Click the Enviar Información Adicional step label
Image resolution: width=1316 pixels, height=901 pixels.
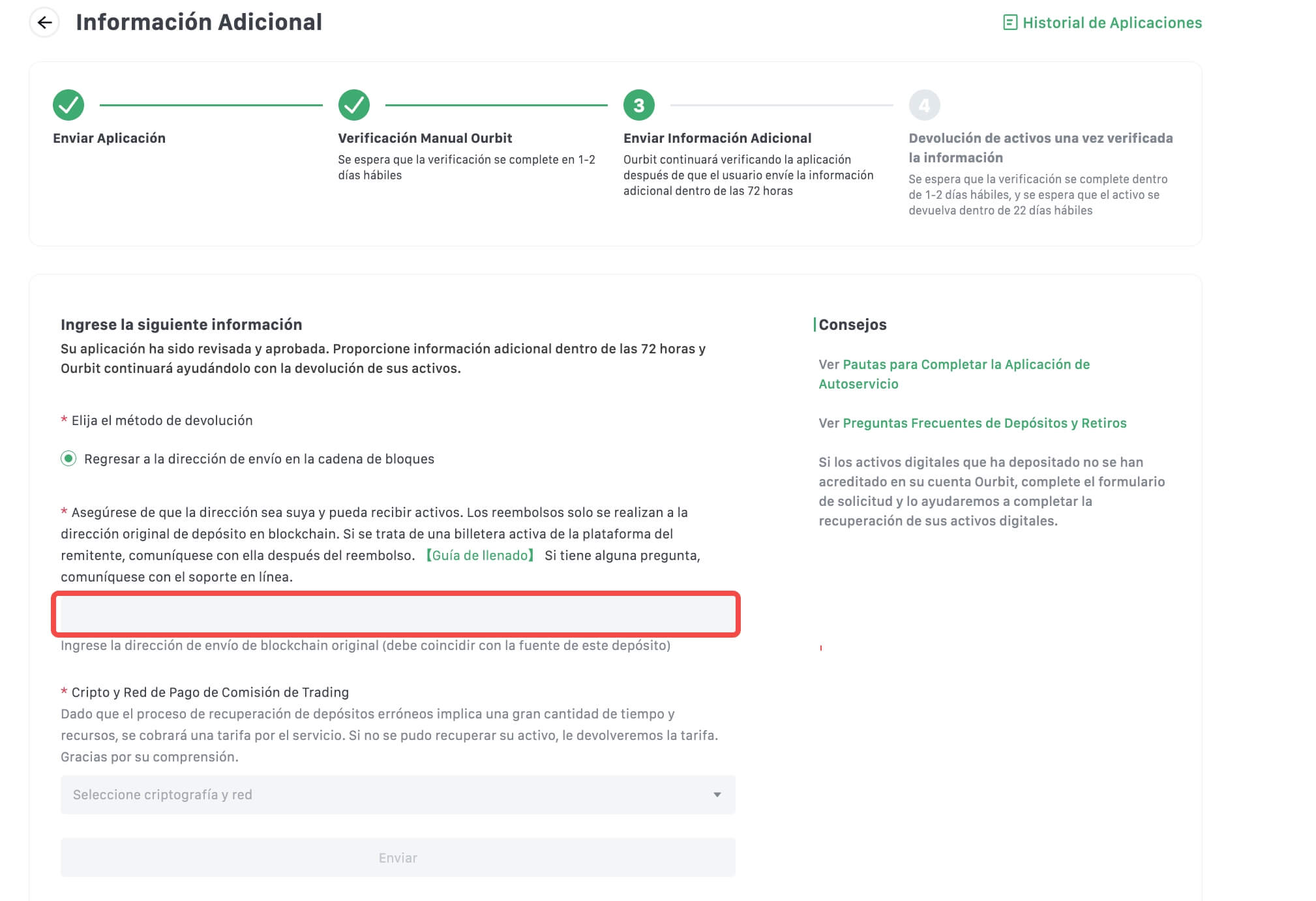point(717,138)
